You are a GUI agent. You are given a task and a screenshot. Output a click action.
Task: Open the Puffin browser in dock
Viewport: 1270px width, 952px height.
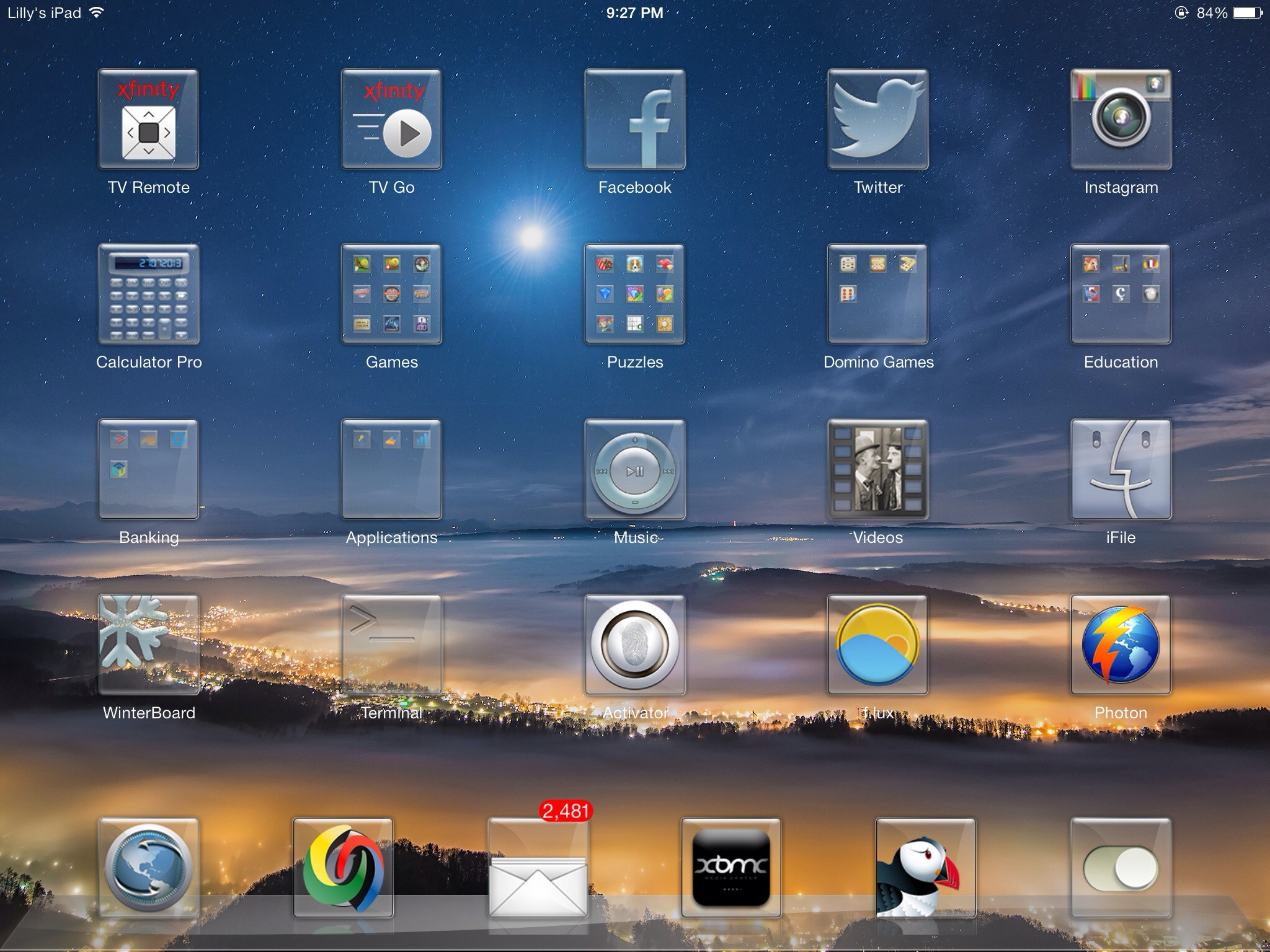click(x=925, y=868)
